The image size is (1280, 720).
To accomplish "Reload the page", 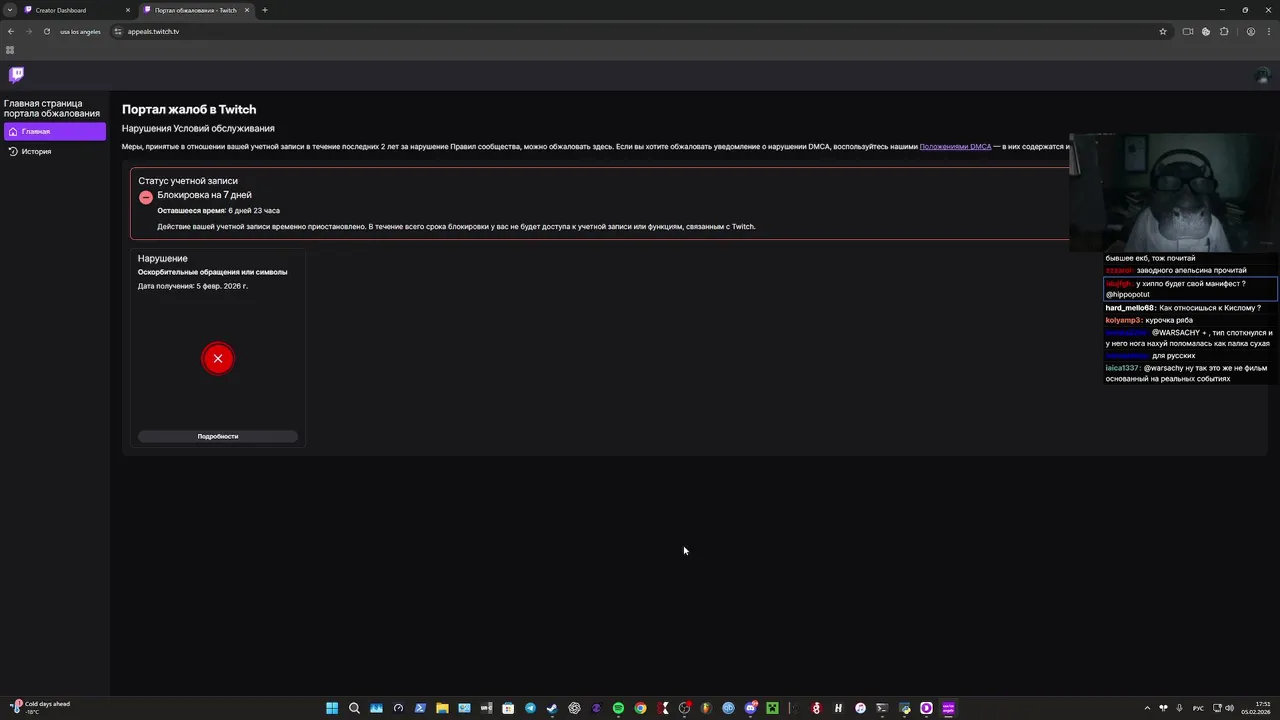I will pyautogui.click(x=46, y=31).
